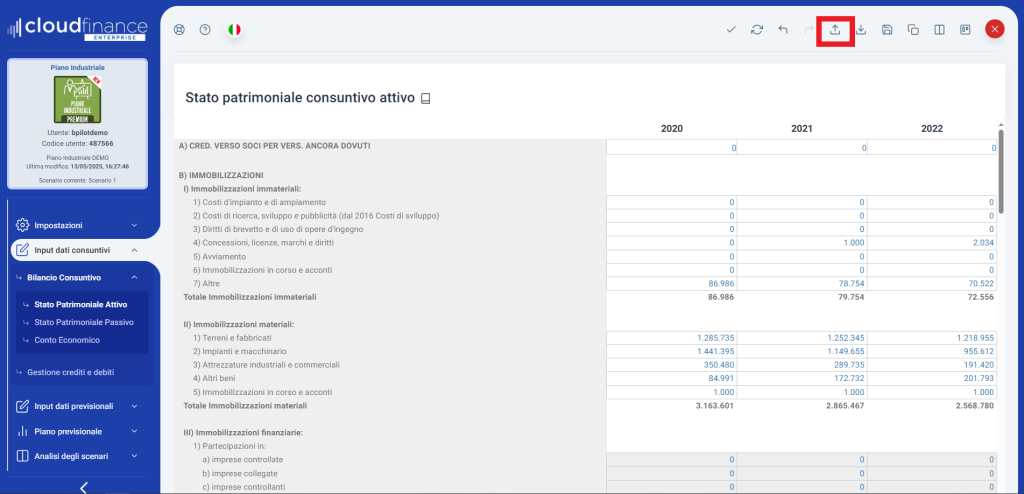Click user code 487566 in the card
The width and height of the screenshot is (1024, 494).
point(101,143)
